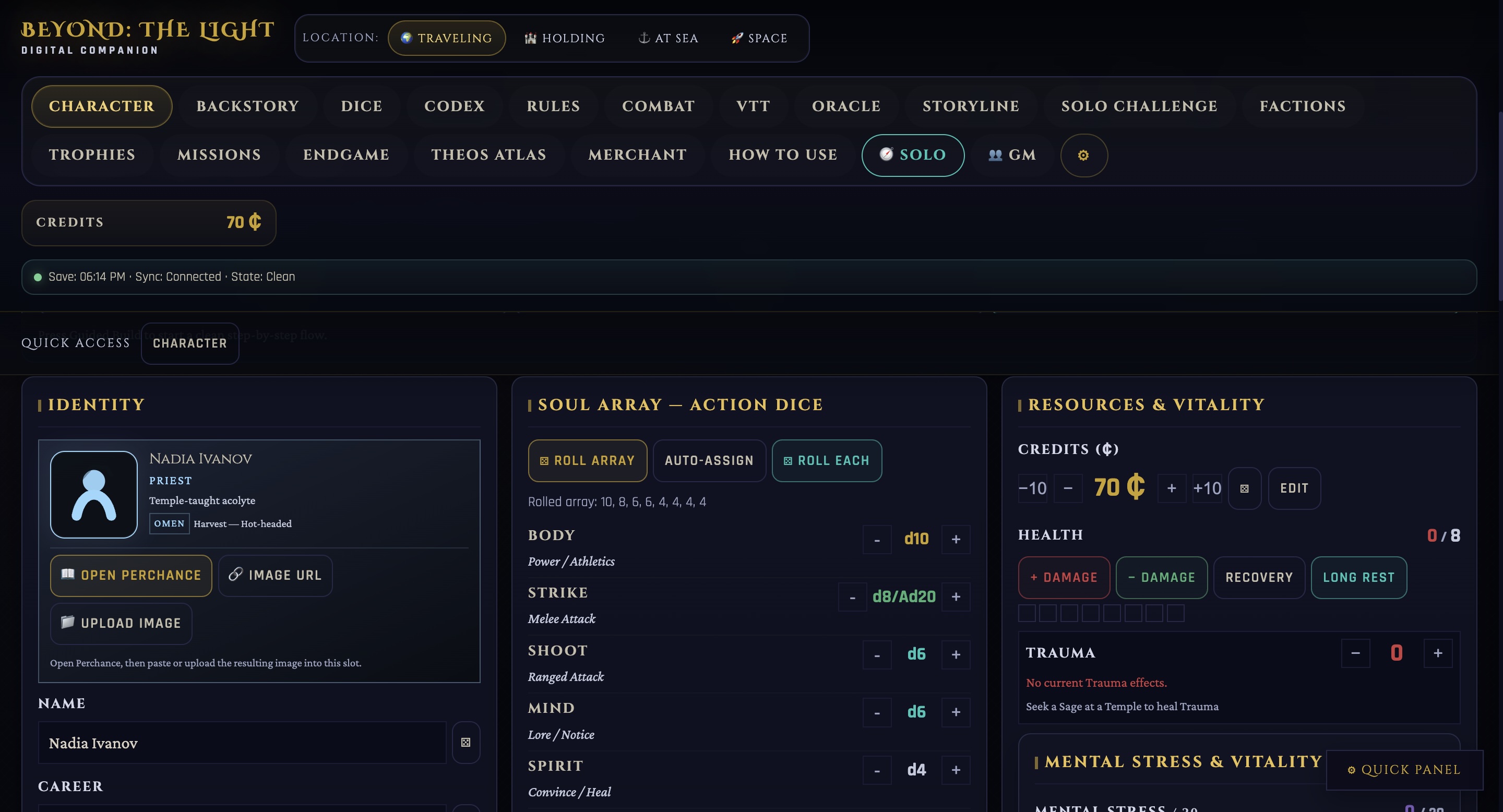Click the first health track box
The image size is (1503, 812).
(x=1027, y=613)
